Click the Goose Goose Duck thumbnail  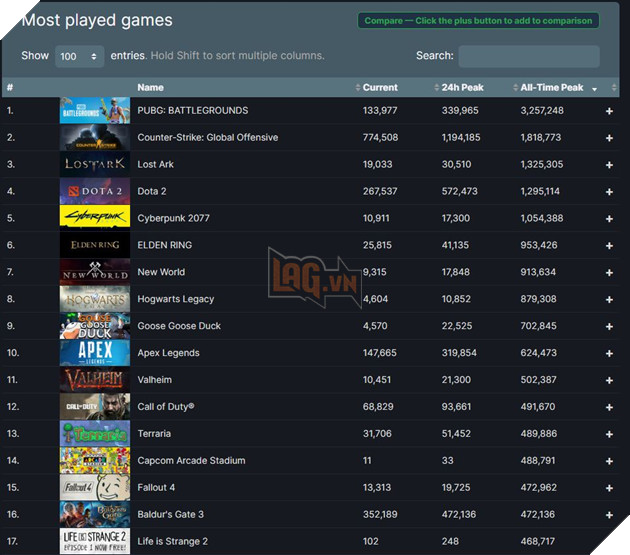[95, 326]
